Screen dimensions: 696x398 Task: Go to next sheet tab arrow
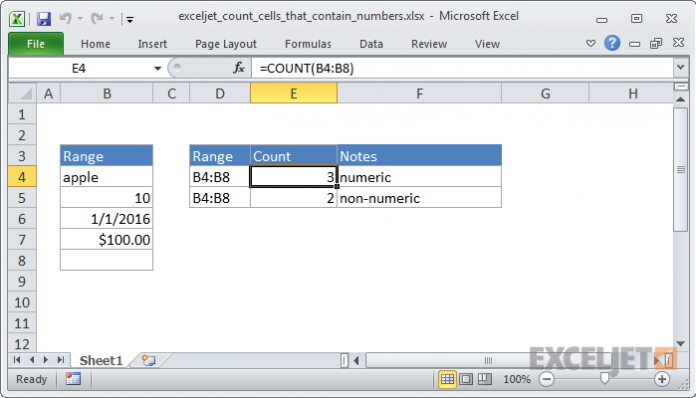(x=46, y=360)
